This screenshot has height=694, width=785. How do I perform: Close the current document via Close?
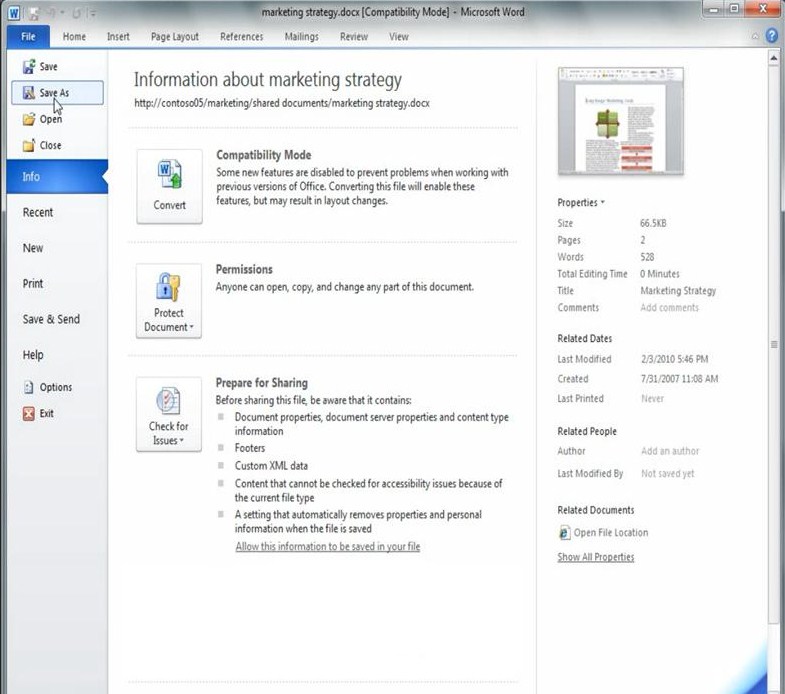42,145
